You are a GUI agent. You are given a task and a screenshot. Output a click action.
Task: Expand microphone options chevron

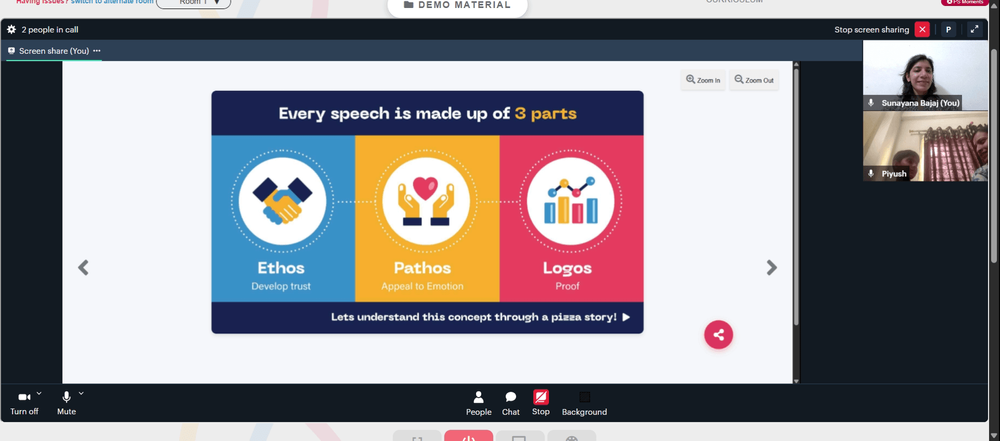(81, 393)
